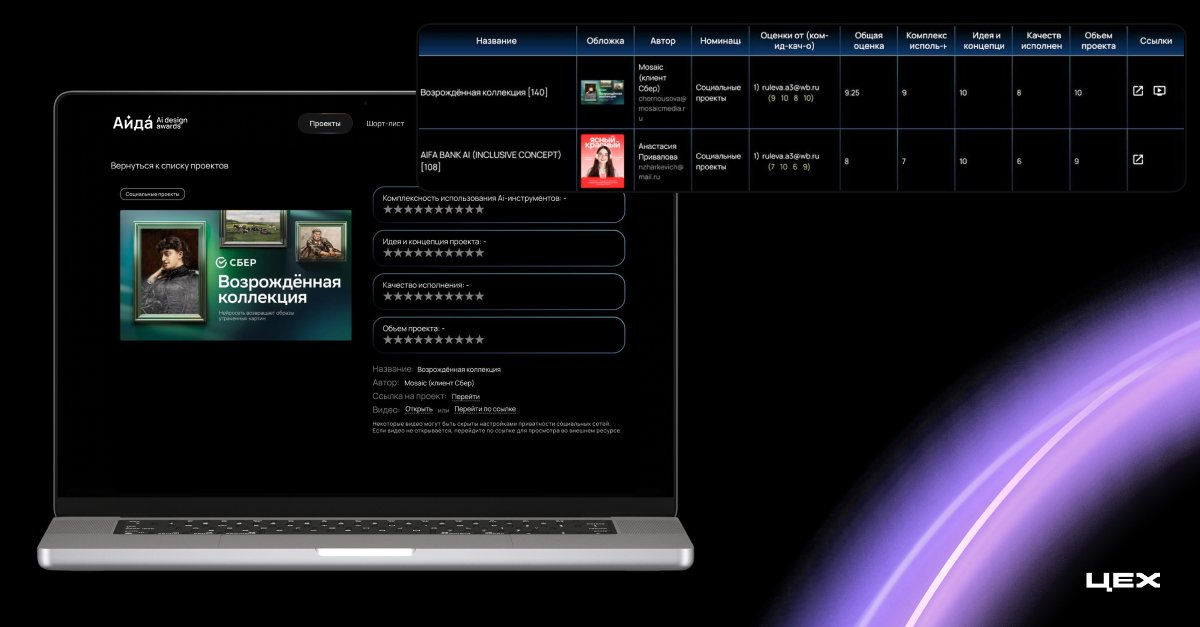Select table row title Возрождённая коллекция [140]
The height and width of the screenshot is (627, 1200).
485,92
